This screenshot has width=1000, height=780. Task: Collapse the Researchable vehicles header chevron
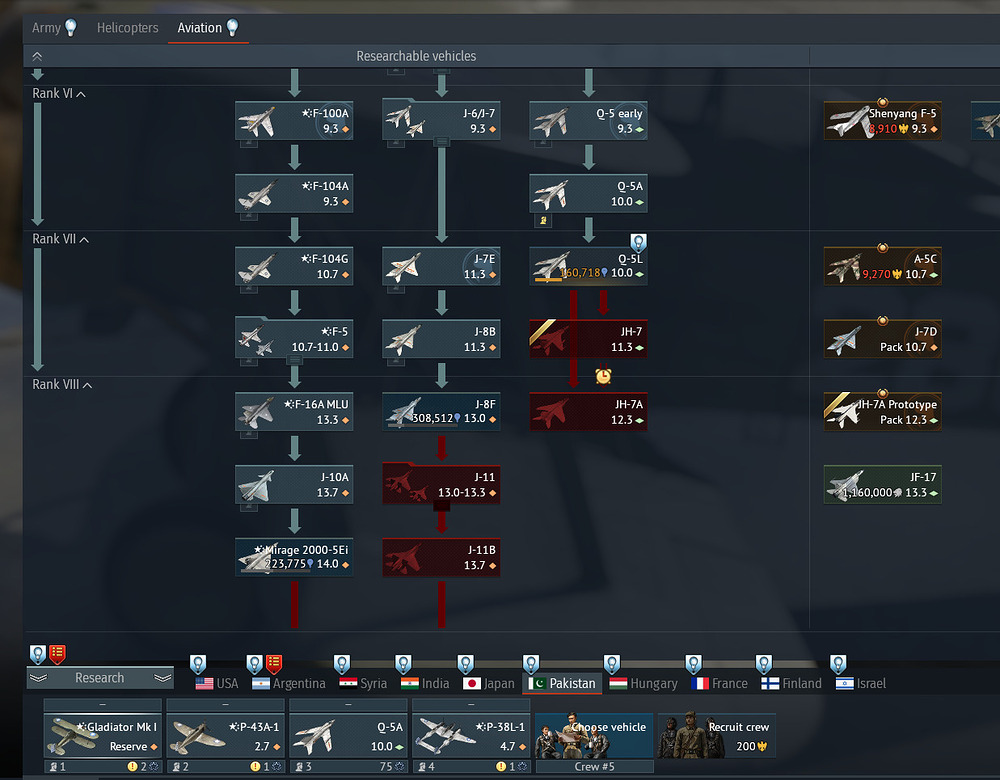point(37,57)
